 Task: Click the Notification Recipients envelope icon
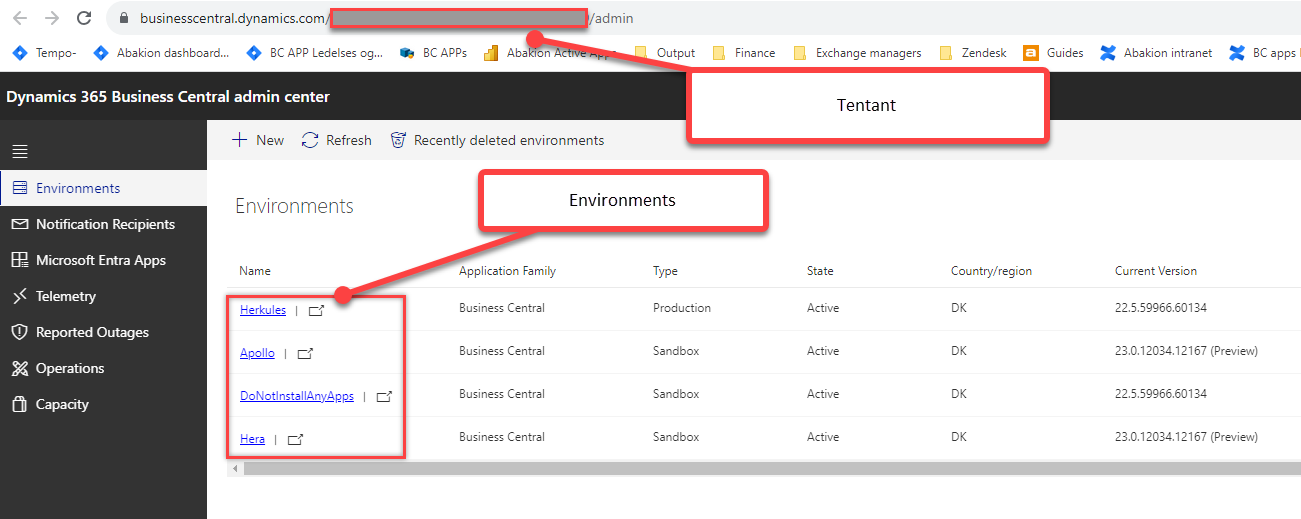20,224
